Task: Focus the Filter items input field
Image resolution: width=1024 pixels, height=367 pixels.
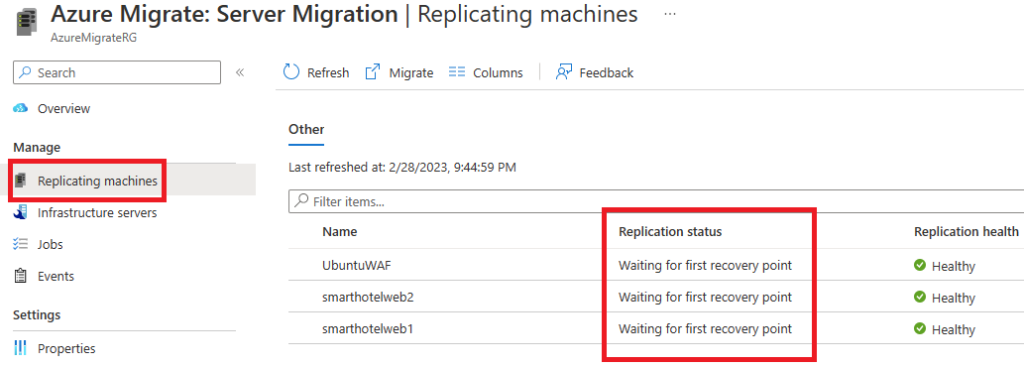Action: pyautogui.click(x=656, y=201)
